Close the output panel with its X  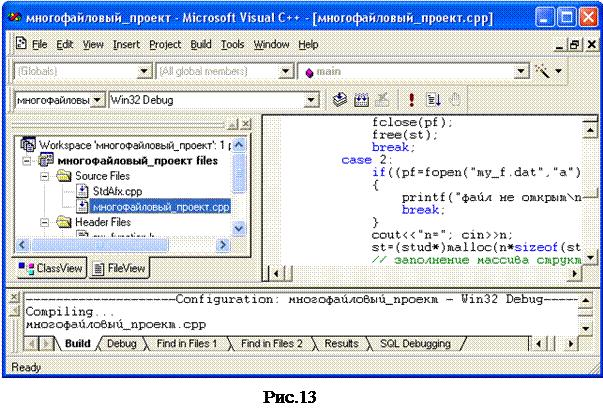14,297
